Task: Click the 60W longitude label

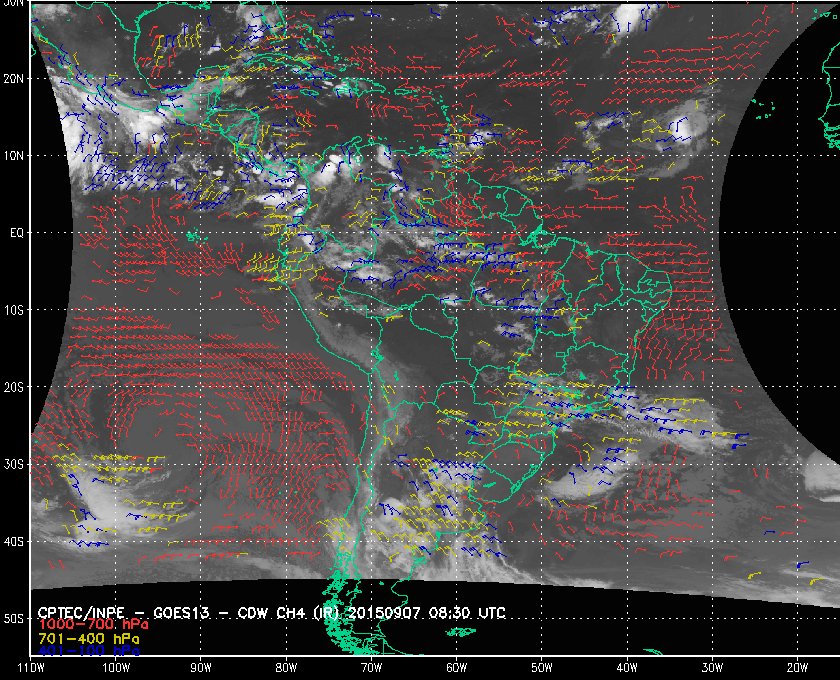Action: coord(456,668)
